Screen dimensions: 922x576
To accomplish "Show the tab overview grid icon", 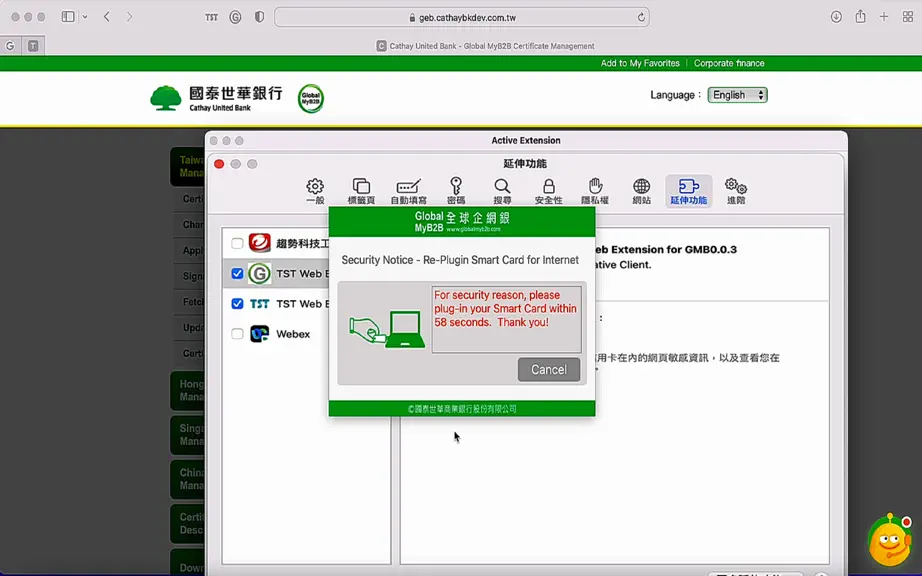I will click(908, 17).
